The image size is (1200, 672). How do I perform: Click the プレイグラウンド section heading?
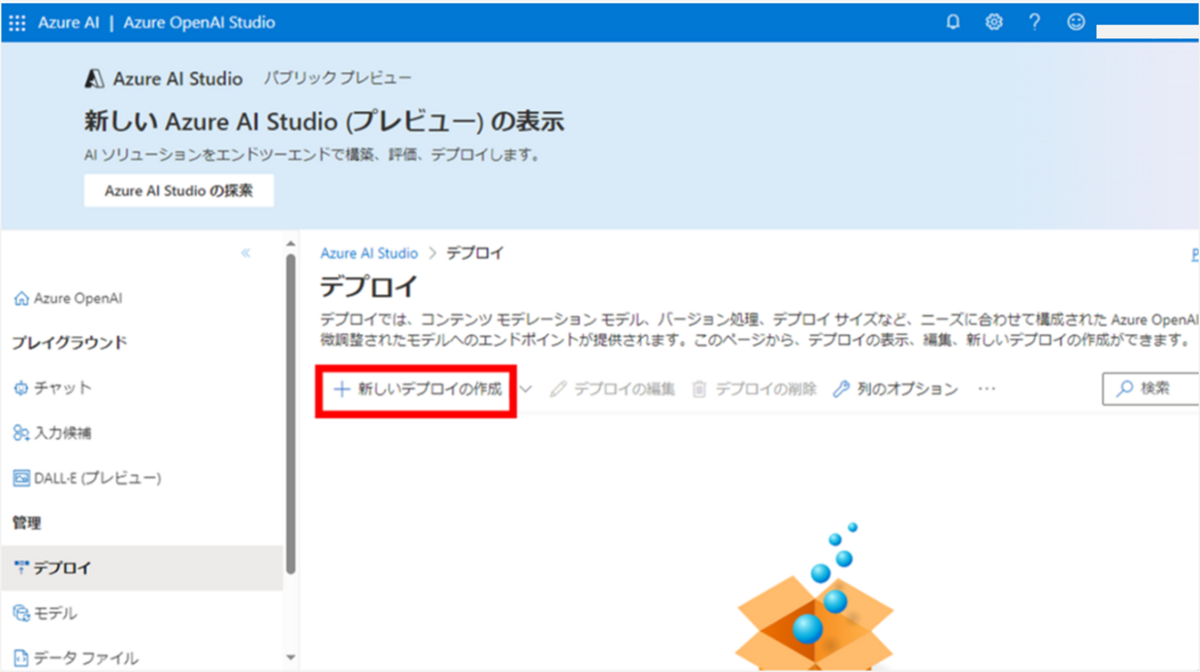point(70,343)
